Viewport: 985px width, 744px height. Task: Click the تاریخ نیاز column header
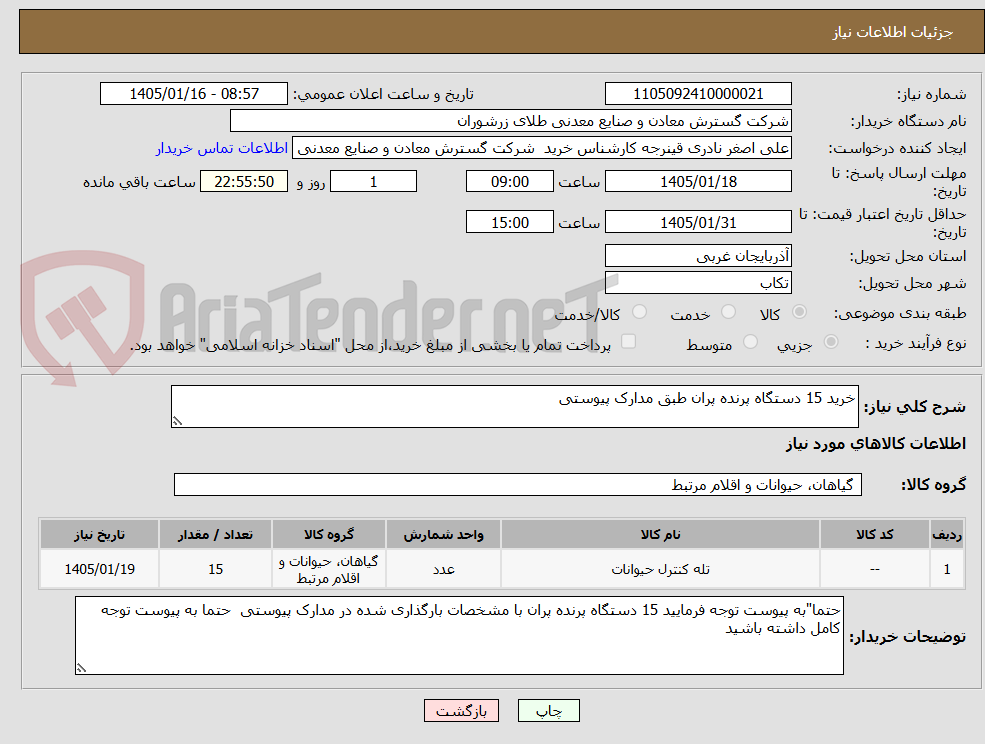99,534
